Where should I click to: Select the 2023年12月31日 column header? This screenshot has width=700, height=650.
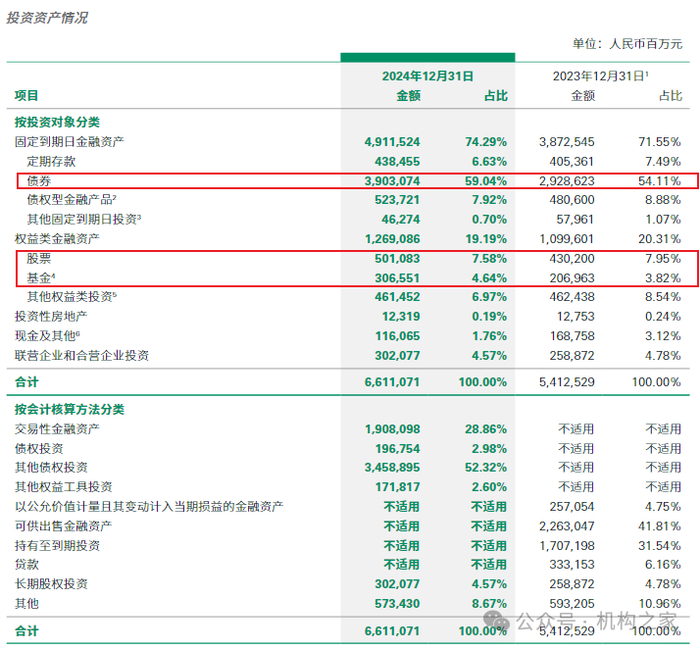[600, 76]
